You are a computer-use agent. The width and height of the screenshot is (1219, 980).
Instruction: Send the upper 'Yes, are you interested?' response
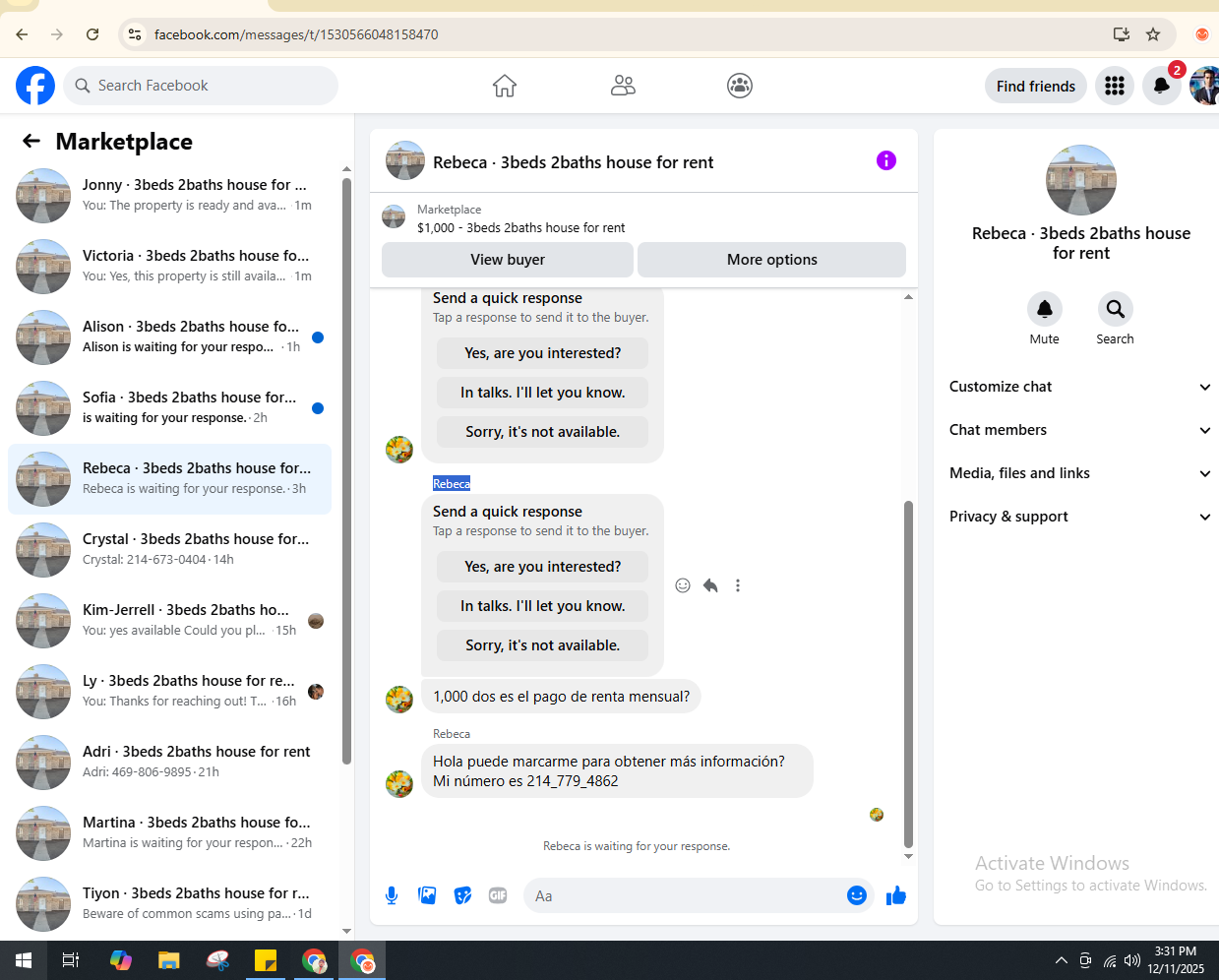click(543, 353)
